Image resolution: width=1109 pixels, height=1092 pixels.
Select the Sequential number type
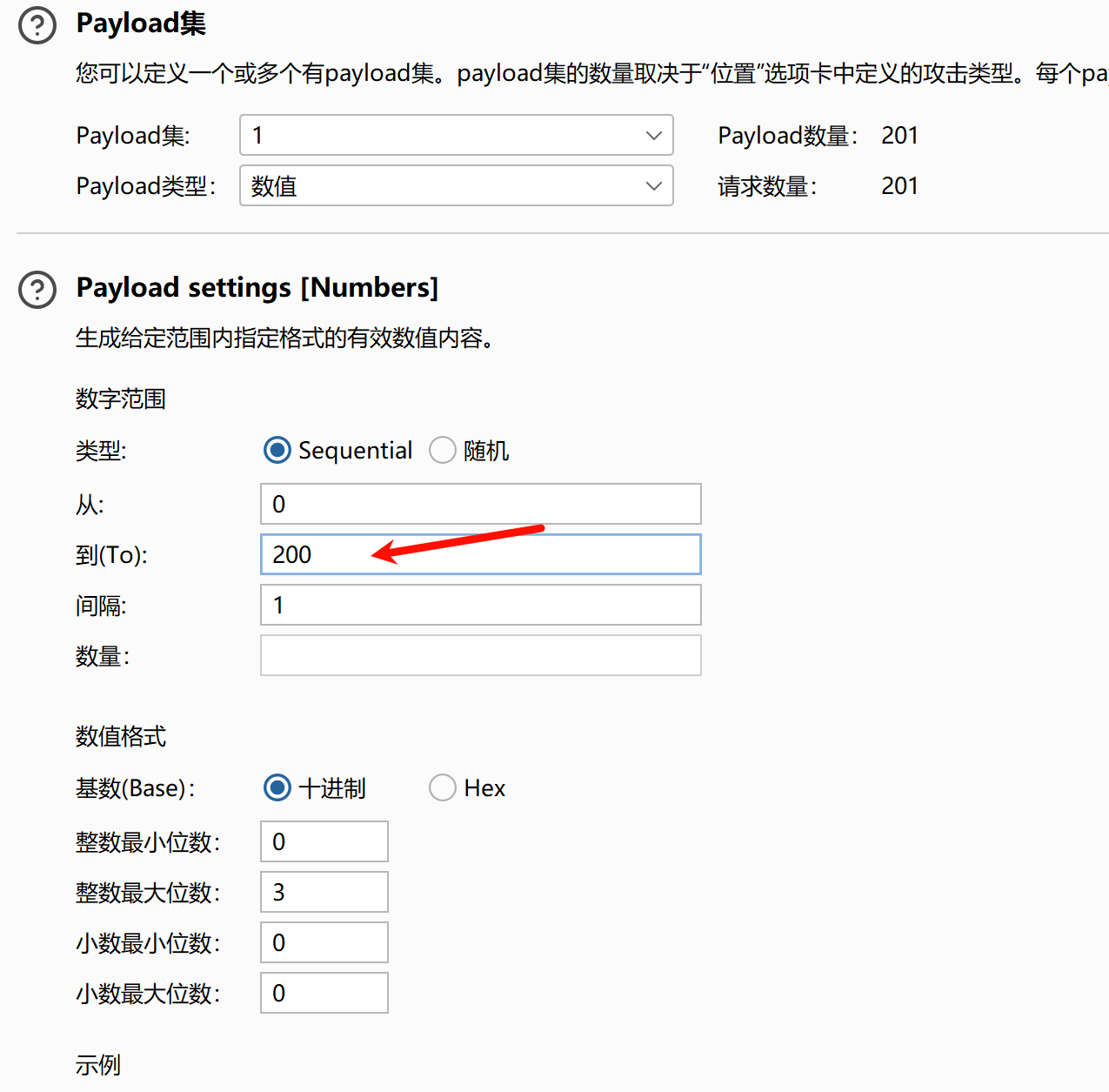pyautogui.click(x=277, y=450)
